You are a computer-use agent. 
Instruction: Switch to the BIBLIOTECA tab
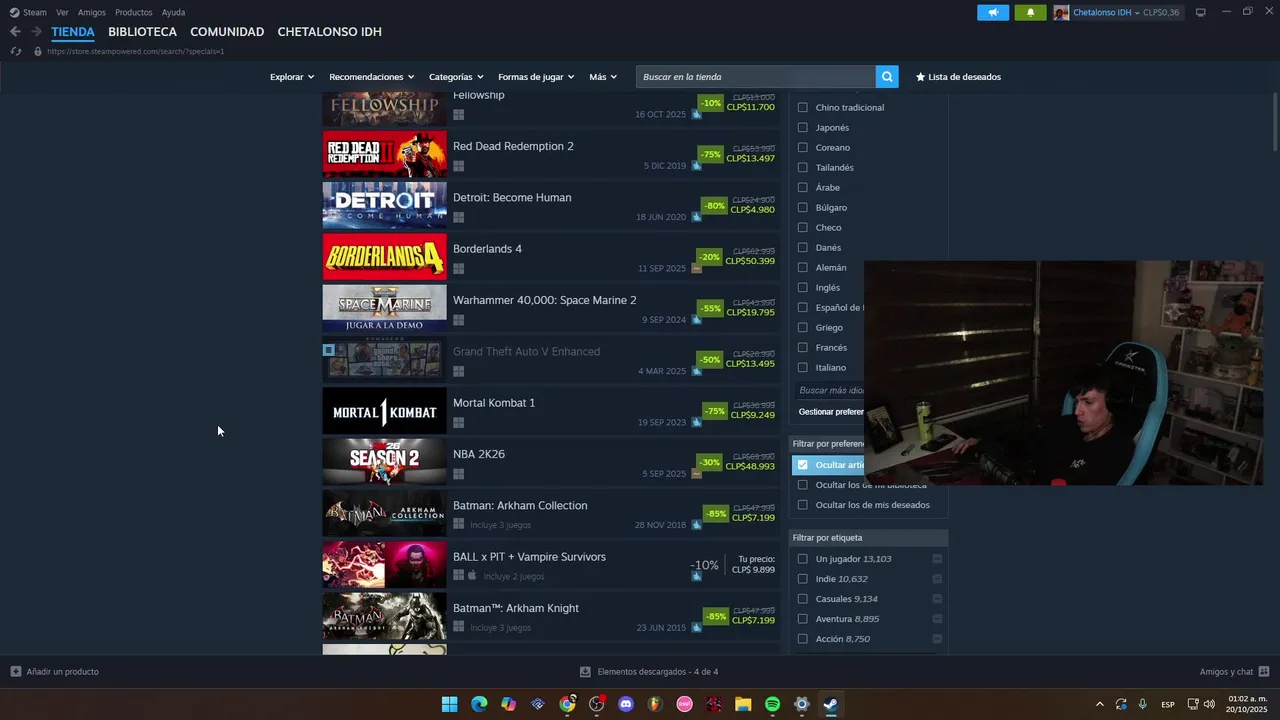pyautogui.click(x=142, y=32)
